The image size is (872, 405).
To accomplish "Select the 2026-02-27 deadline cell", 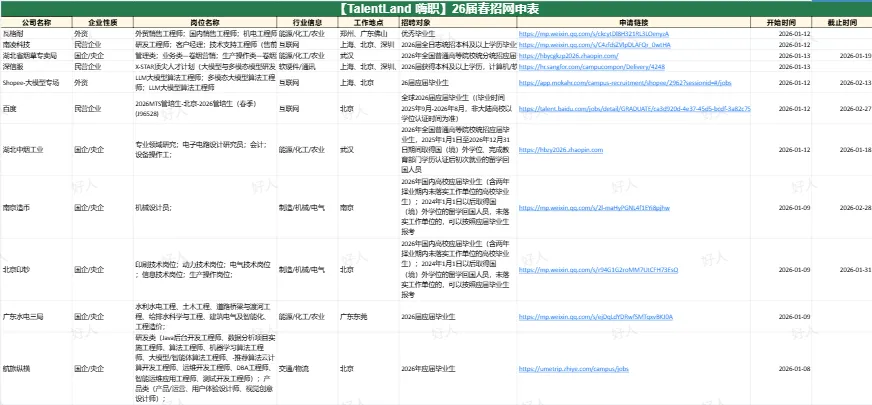I will click(x=841, y=109).
